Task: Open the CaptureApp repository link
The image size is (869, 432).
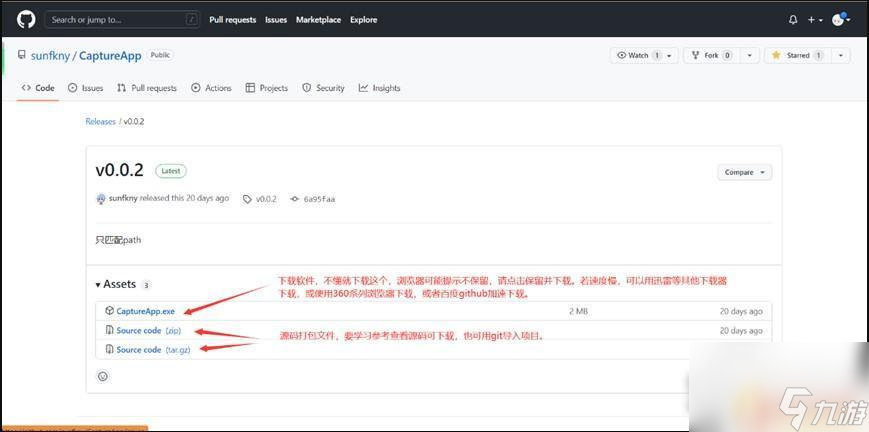Action: pos(110,55)
